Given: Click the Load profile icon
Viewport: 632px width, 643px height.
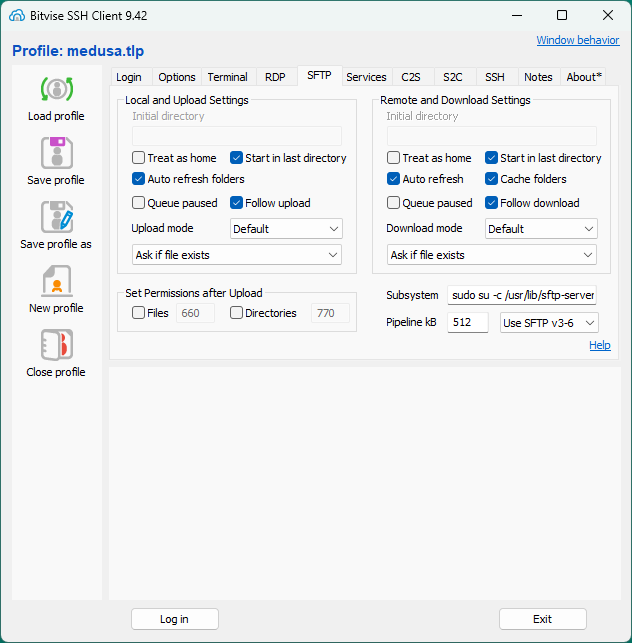Looking at the screenshot, I should (57, 89).
